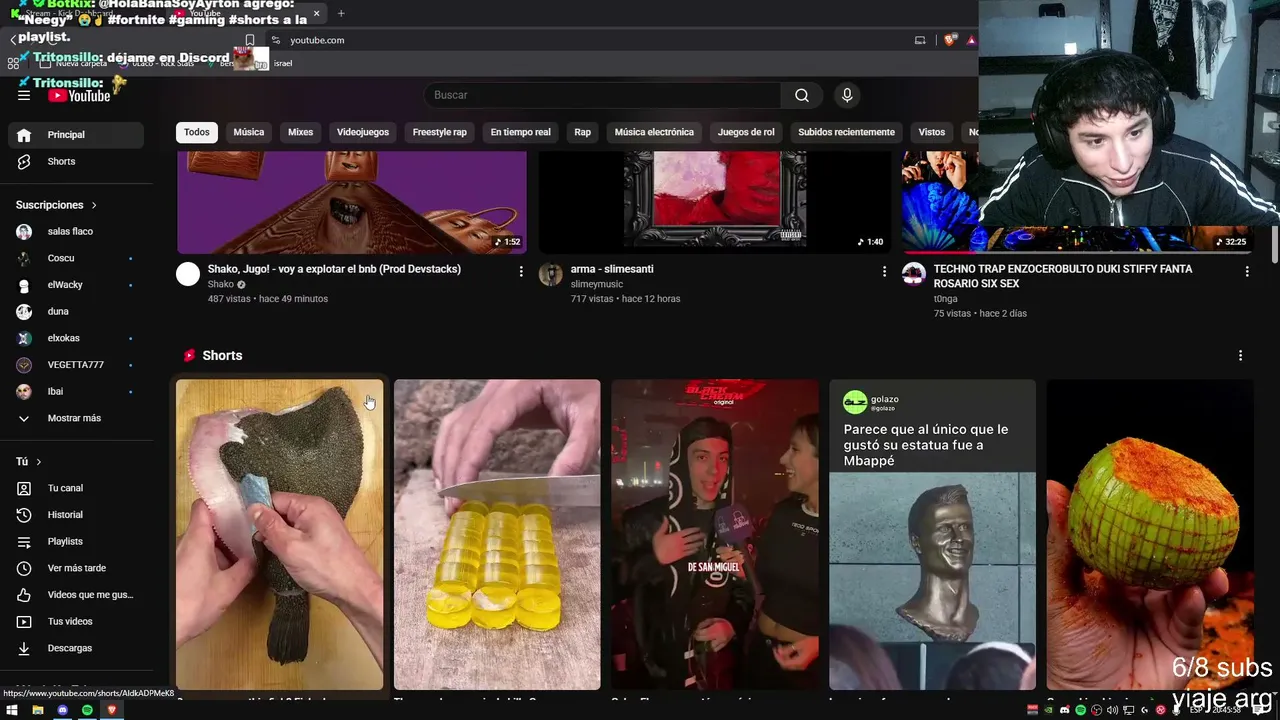
Task: Open the Coscu subscription
Action: coord(76,258)
